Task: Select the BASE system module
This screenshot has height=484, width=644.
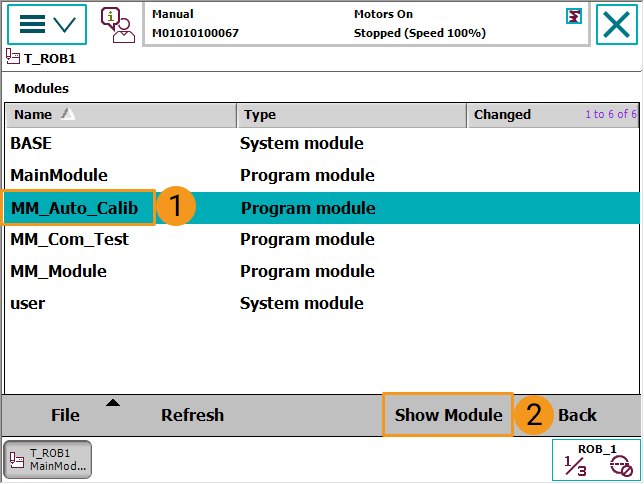Action: pyautogui.click(x=31, y=143)
